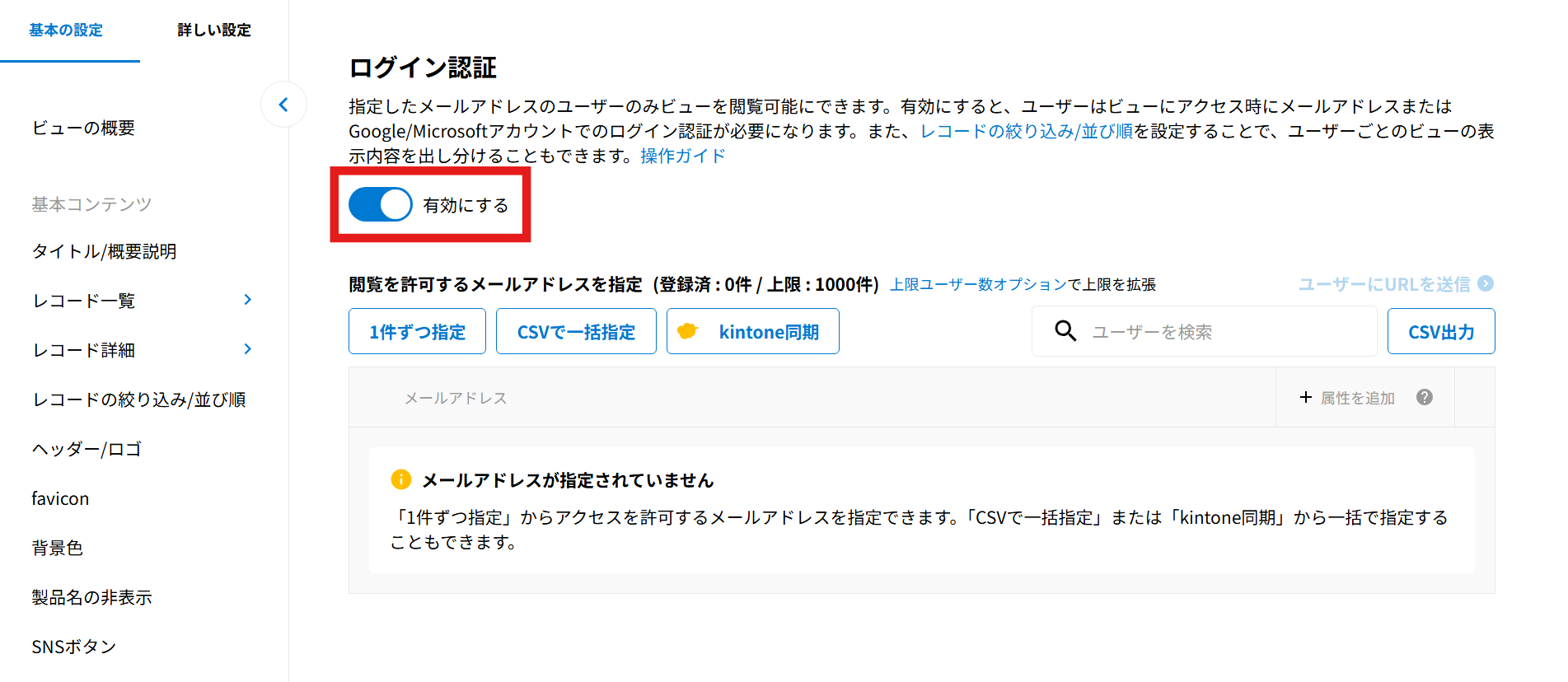1568x682 pixels.
Task: Click the yellow info icon in empty notice
Action: (x=400, y=479)
